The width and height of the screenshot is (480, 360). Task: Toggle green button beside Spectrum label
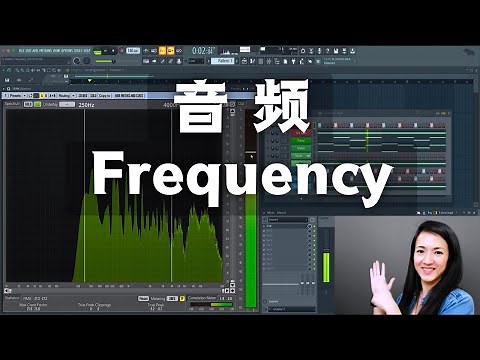click(x=37, y=104)
